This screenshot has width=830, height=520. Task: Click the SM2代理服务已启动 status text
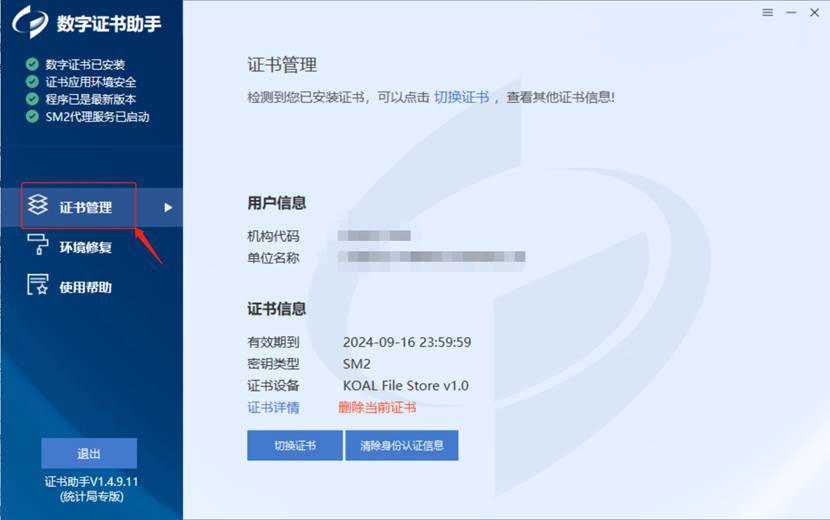pyautogui.click(x=97, y=116)
